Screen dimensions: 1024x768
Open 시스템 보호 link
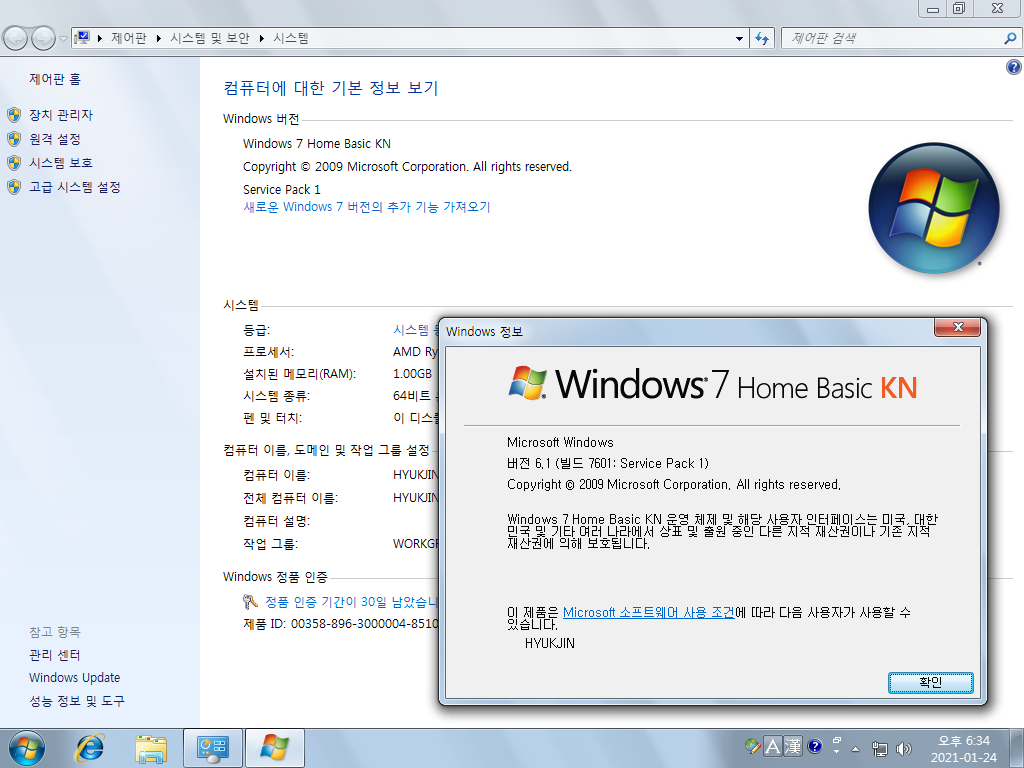click(61, 163)
